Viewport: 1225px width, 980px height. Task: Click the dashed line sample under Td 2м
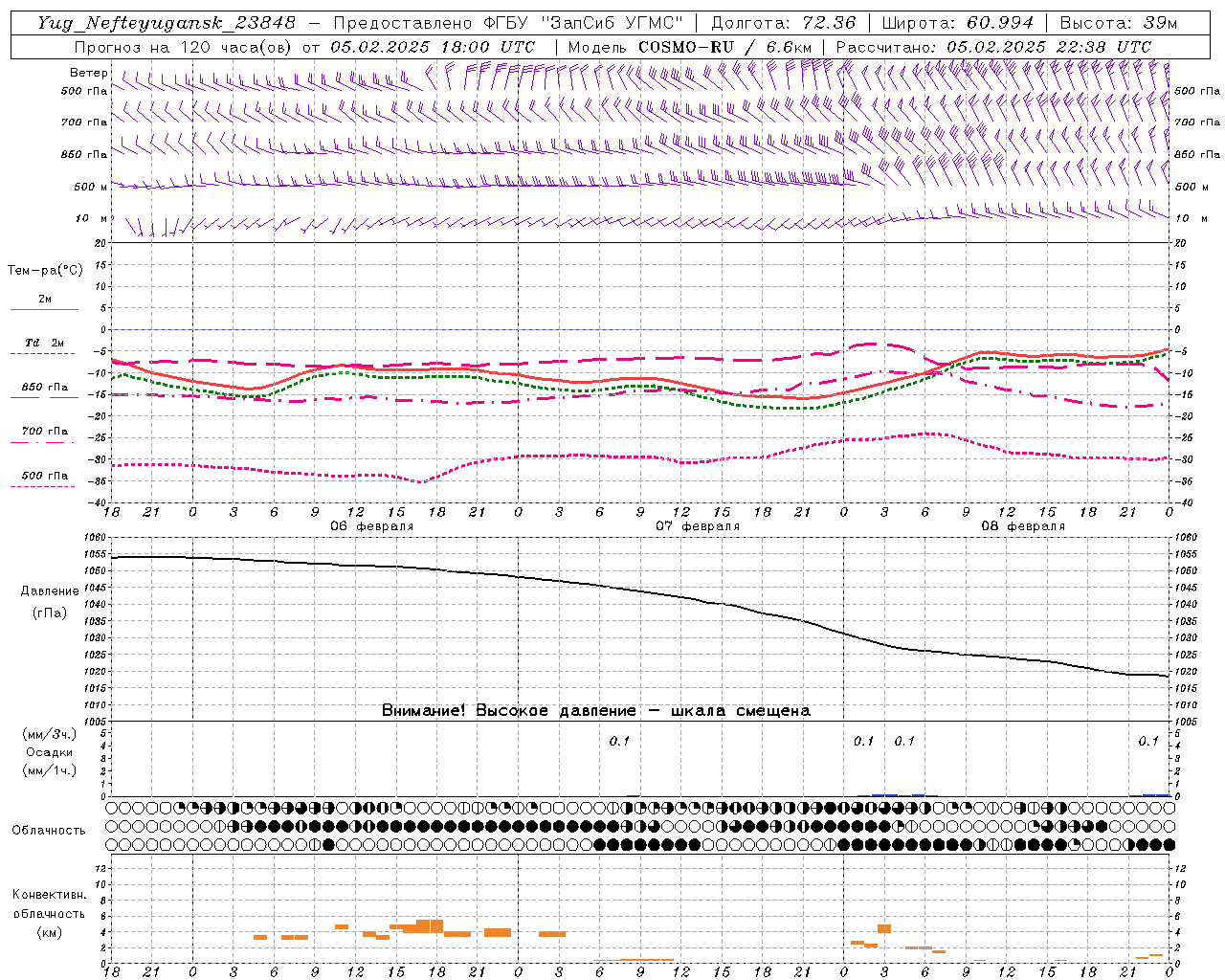tap(43, 354)
